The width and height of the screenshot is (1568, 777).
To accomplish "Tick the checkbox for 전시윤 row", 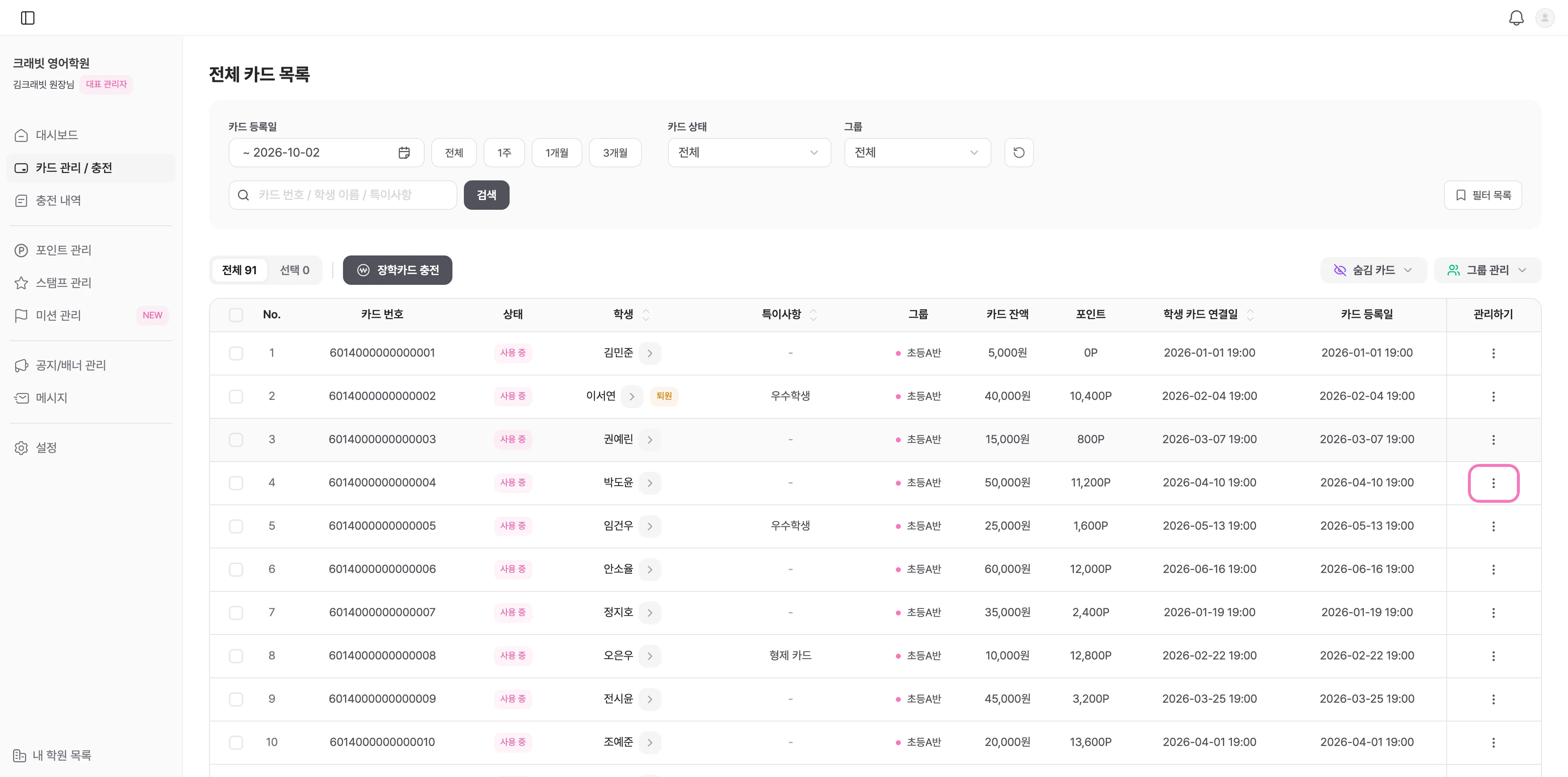I will click(x=236, y=699).
